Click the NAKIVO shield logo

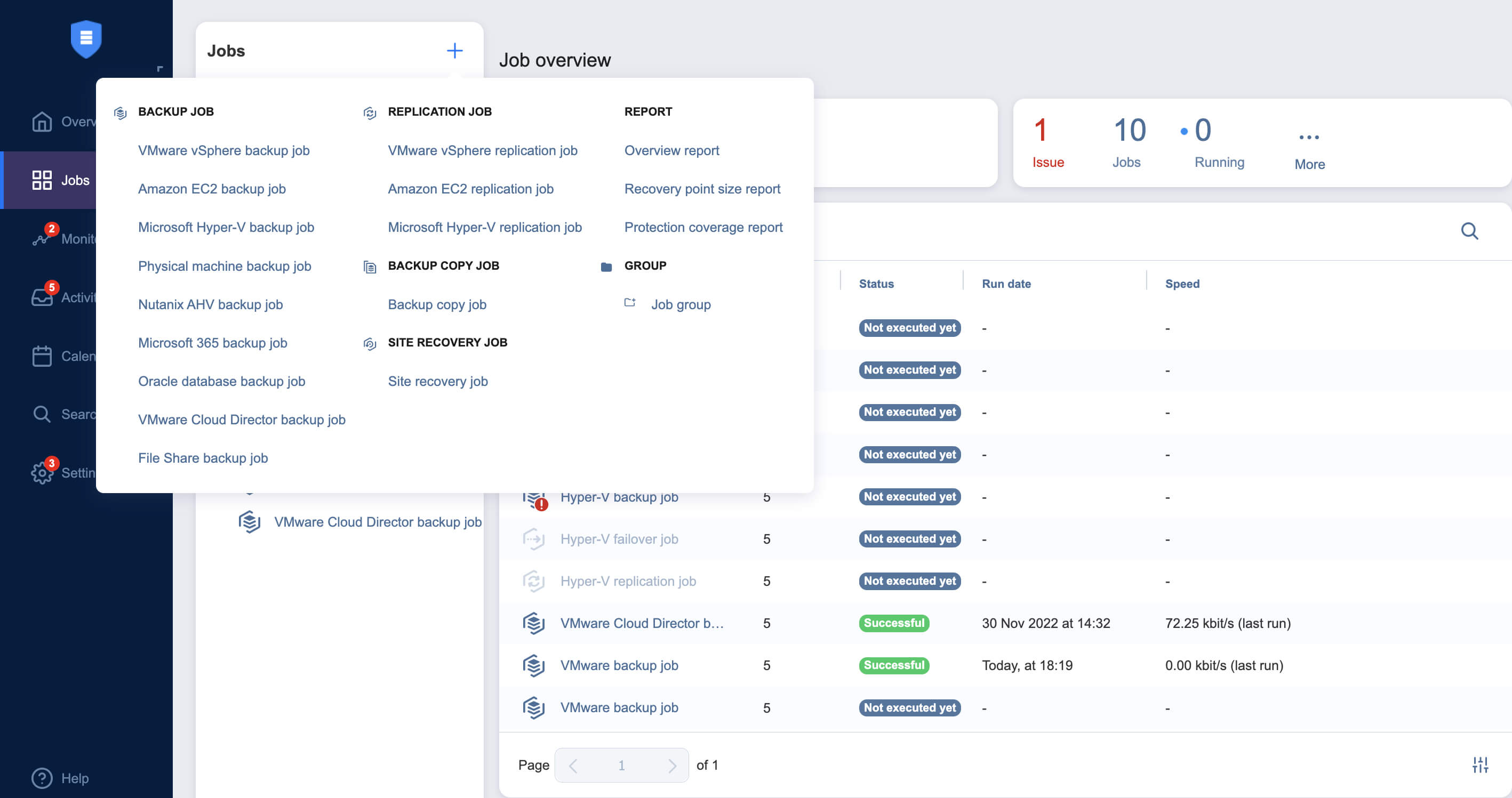86,39
